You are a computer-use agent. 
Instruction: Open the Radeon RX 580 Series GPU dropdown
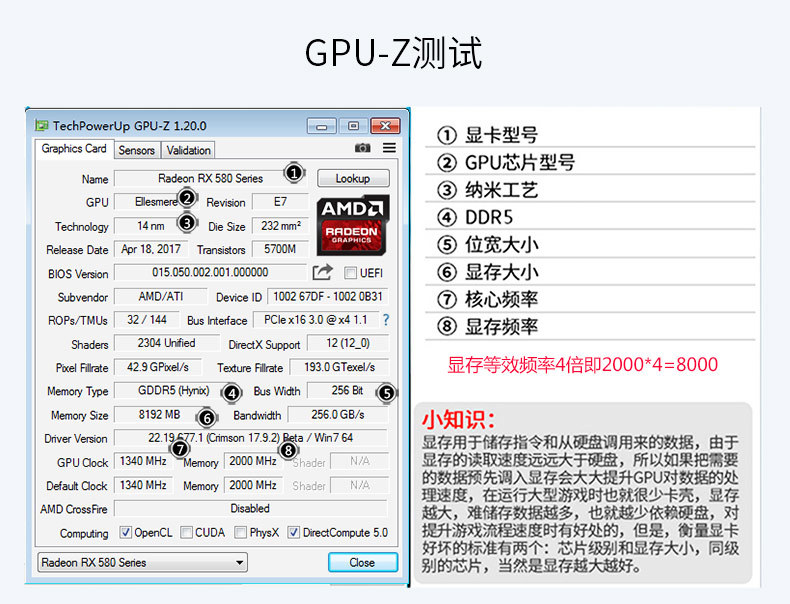143,562
